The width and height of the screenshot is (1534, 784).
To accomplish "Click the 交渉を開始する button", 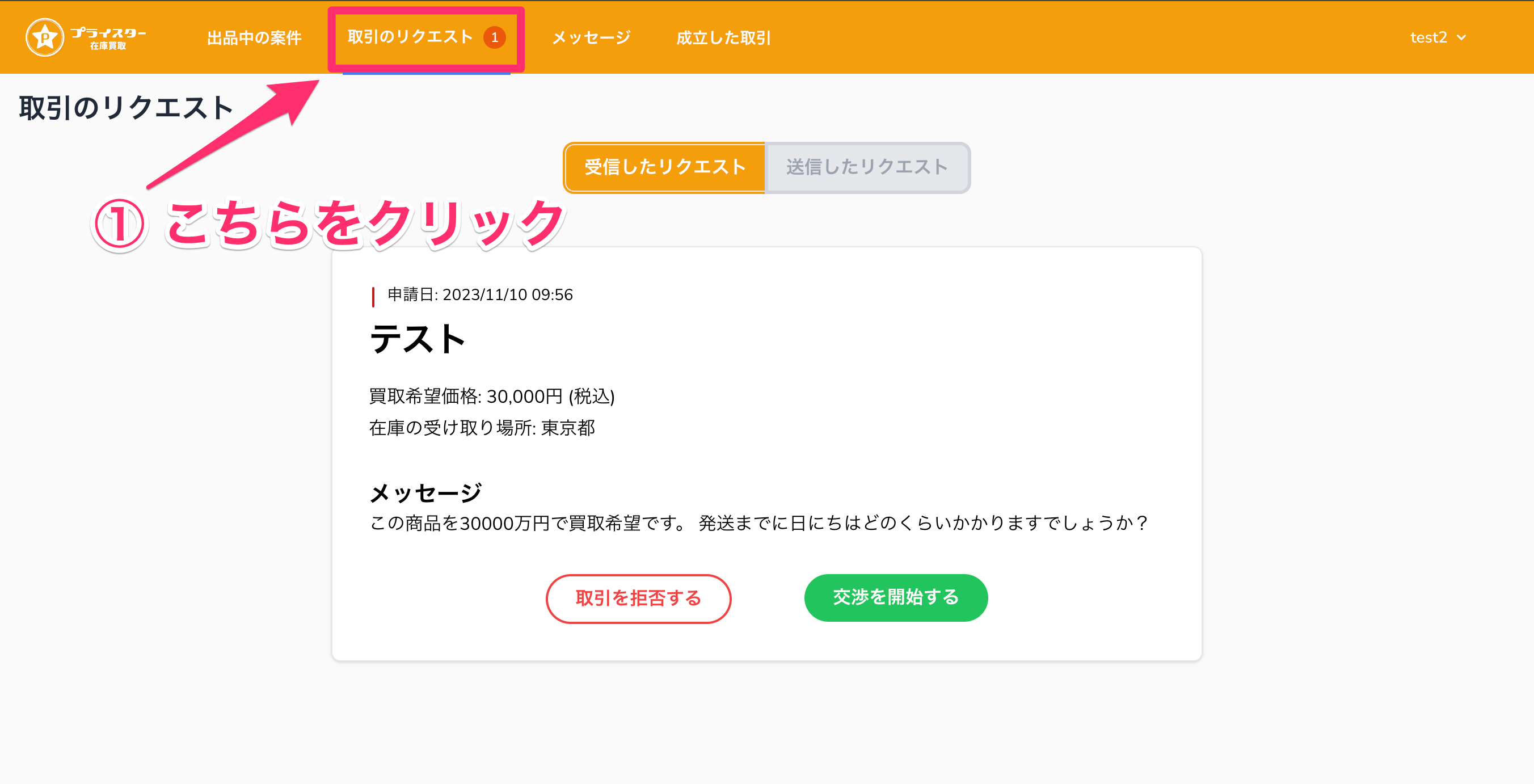I will click(896, 598).
